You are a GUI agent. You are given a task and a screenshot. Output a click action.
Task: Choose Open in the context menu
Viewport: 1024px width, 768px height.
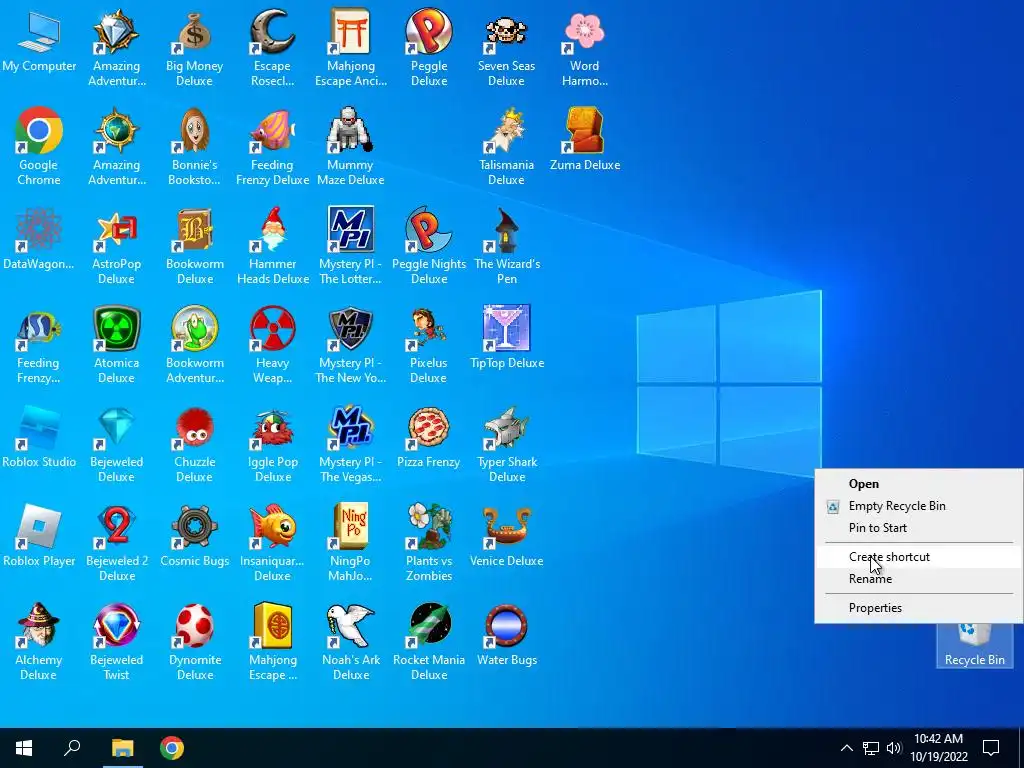pos(919,484)
